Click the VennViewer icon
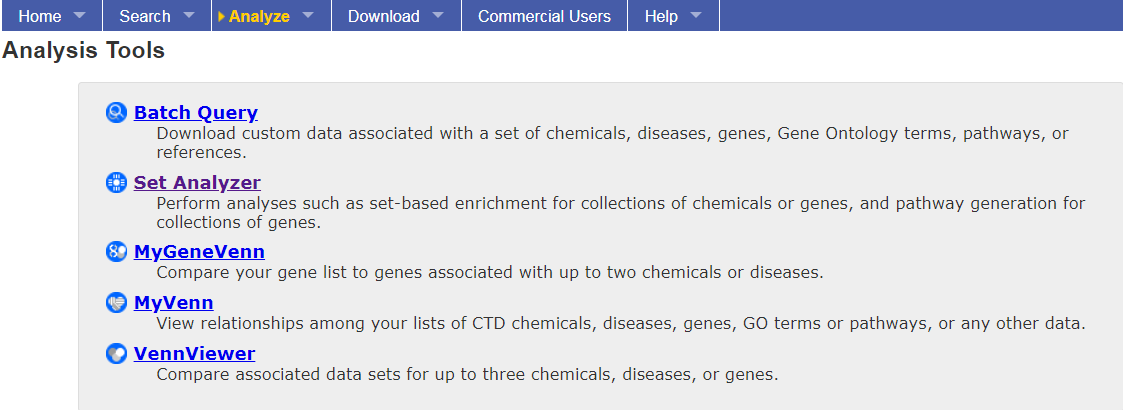 (116, 354)
